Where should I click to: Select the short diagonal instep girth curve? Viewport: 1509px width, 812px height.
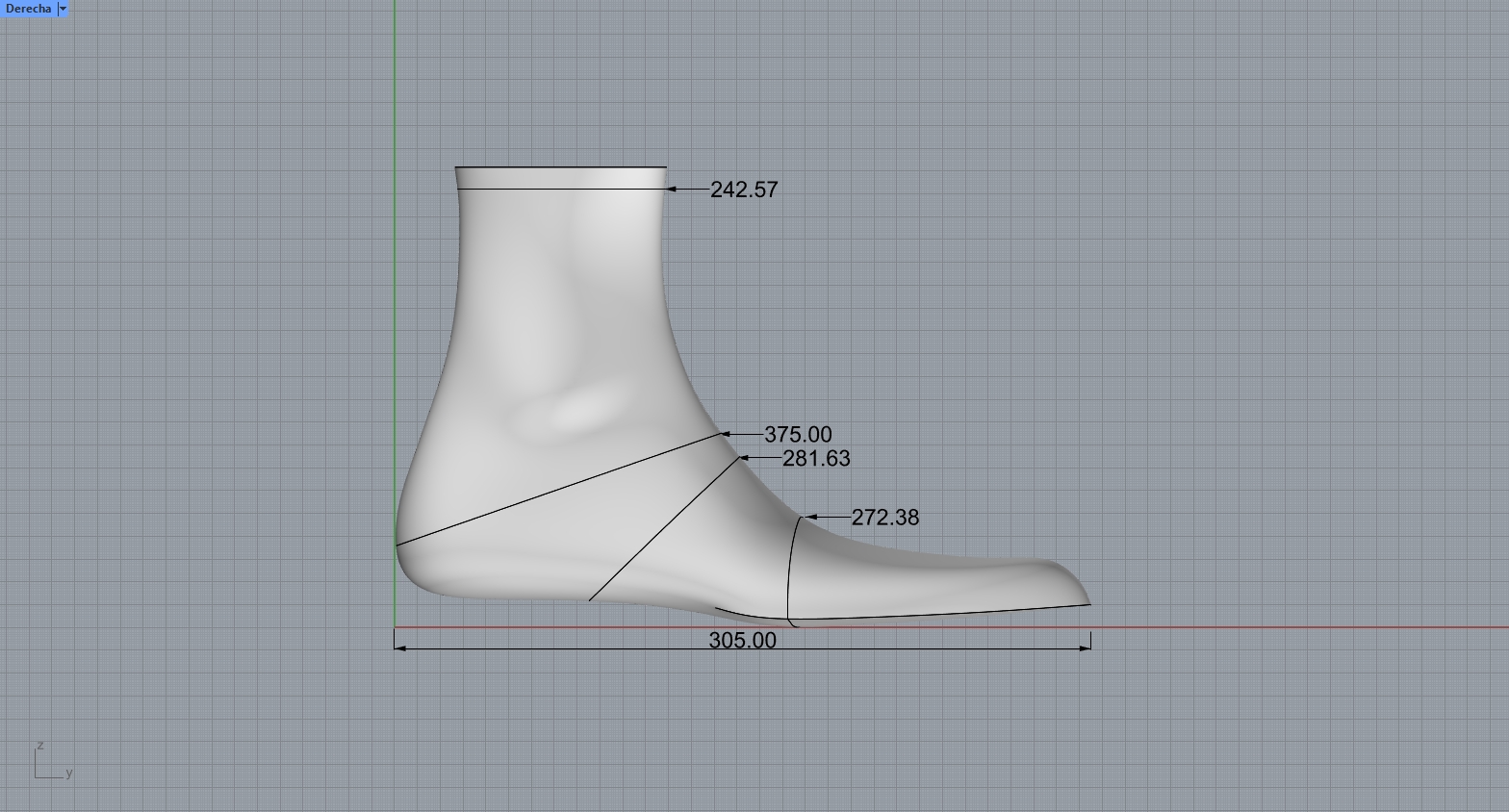[x=664, y=528]
